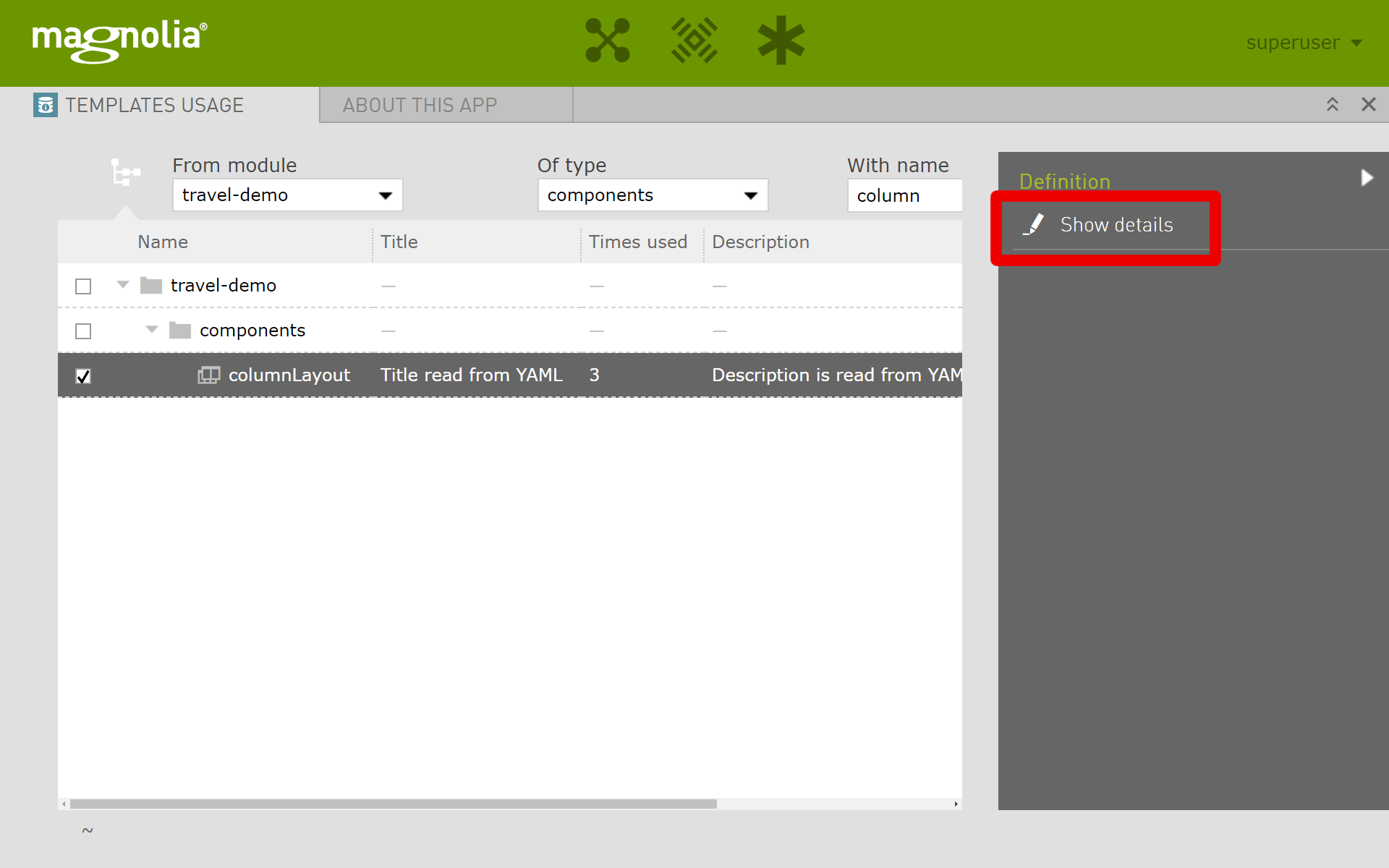Click the With name input field

coord(904,196)
